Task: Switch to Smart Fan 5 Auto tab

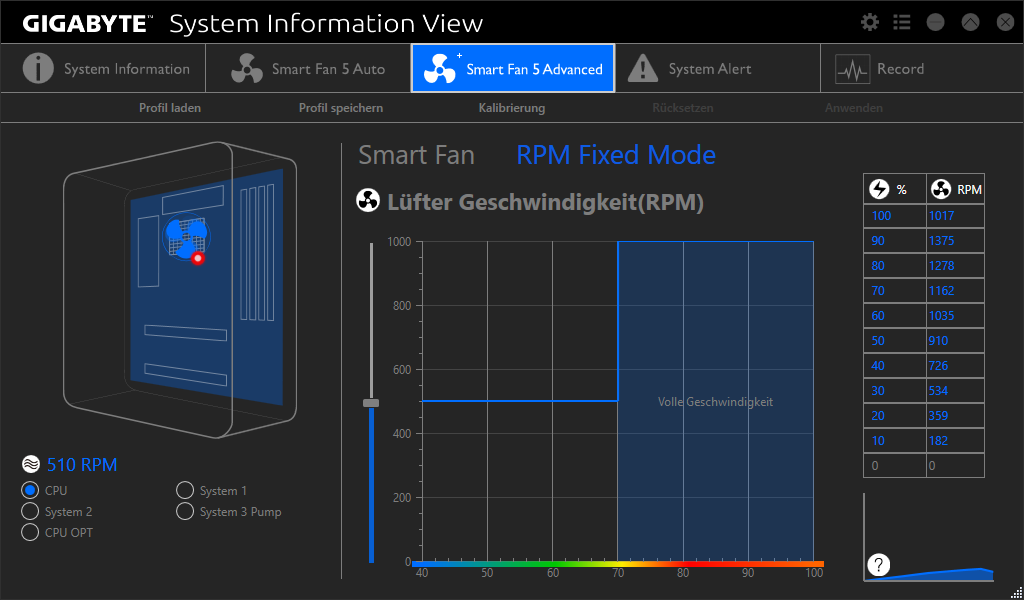Action: (308, 69)
